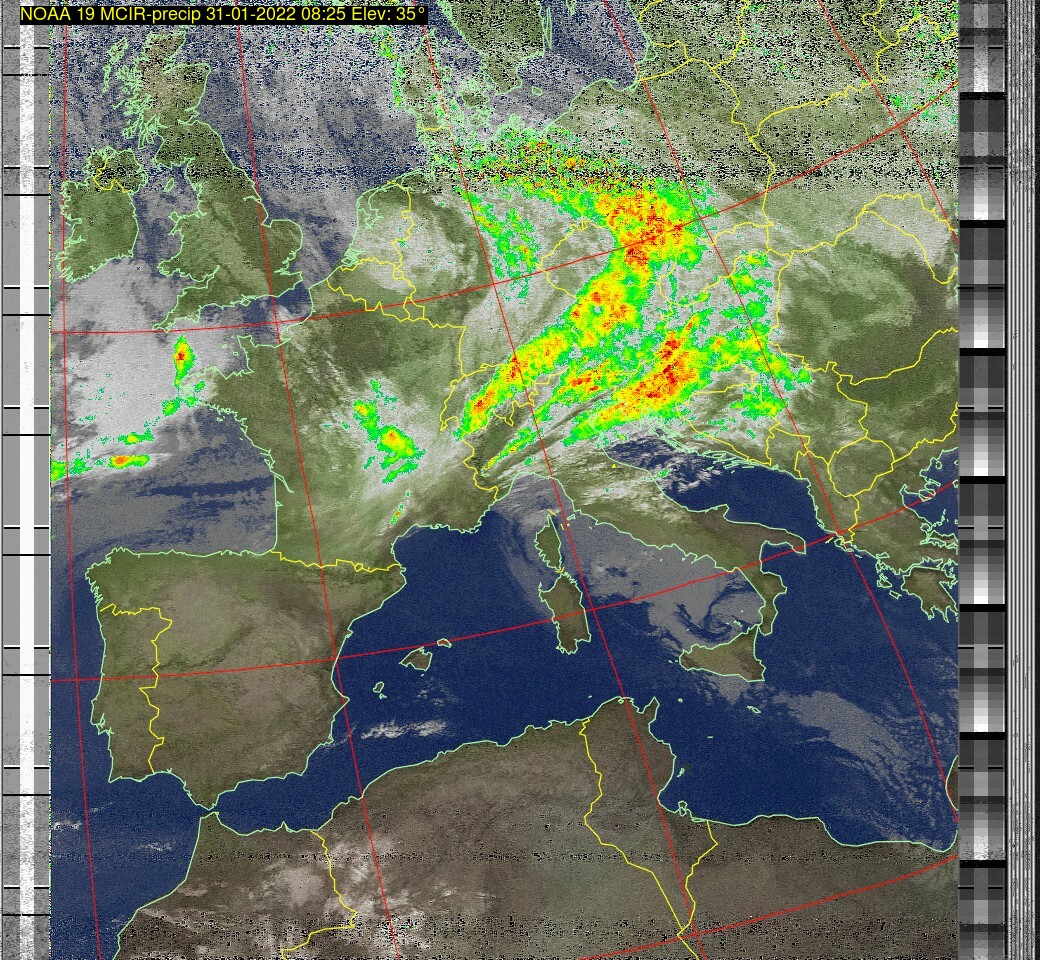Select Mallorca island in the Balearics
This screenshot has width=1040, height=960.
[417, 658]
